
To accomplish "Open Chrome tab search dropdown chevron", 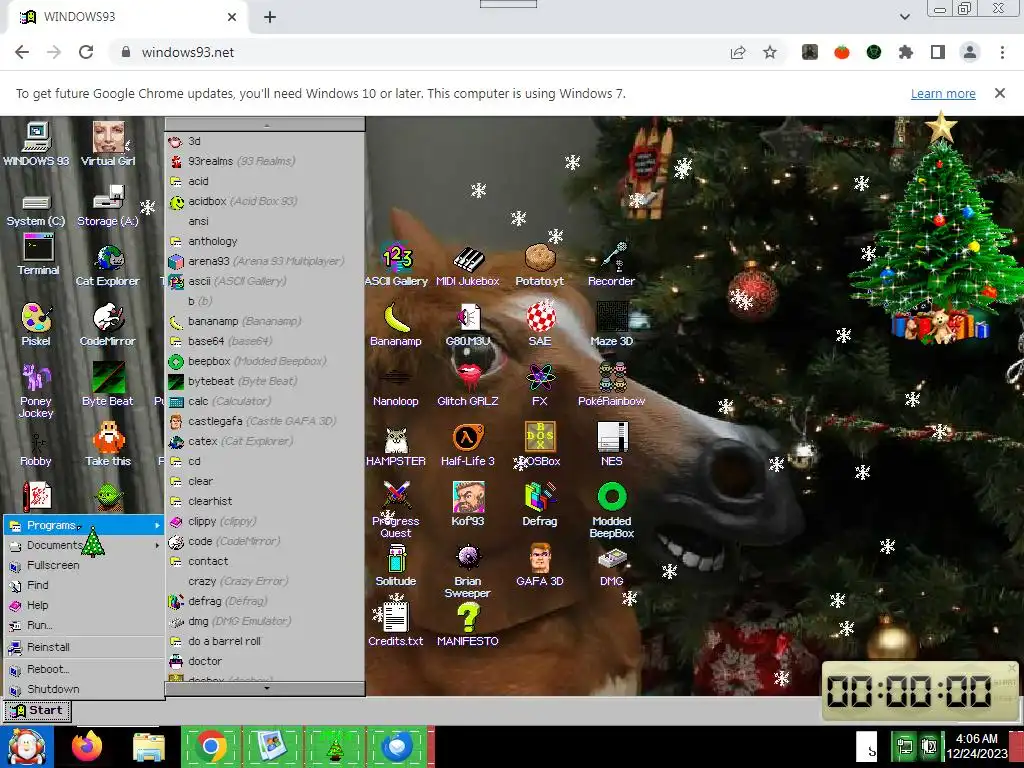I will (904, 17).
